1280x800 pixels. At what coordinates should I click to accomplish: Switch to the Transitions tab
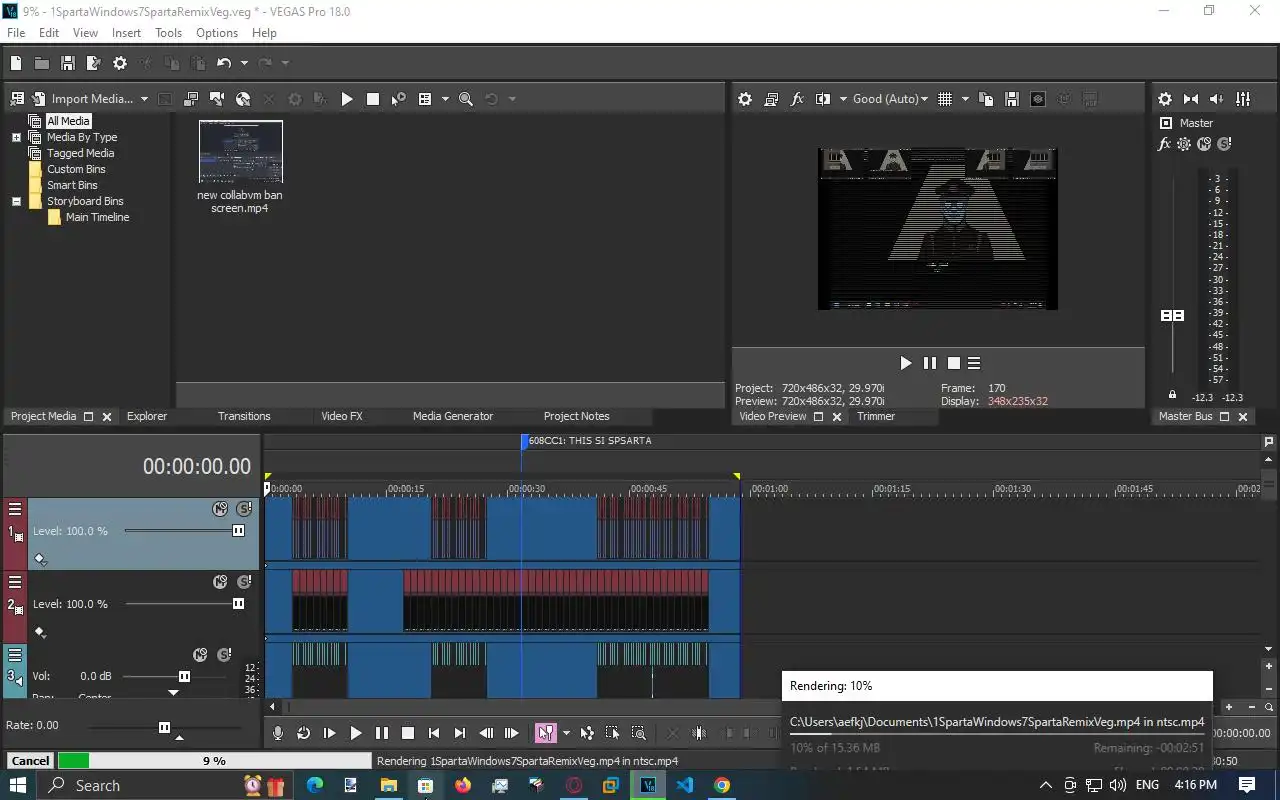tap(244, 416)
